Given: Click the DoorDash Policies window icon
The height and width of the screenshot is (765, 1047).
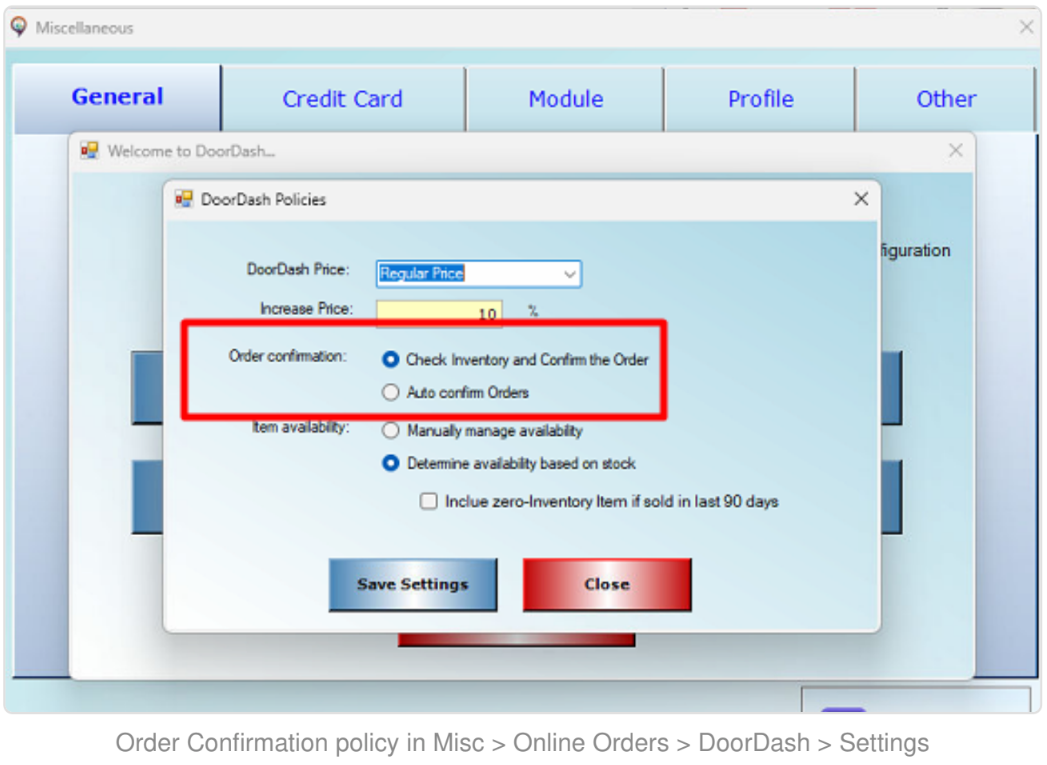Looking at the screenshot, I should click(x=183, y=199).
